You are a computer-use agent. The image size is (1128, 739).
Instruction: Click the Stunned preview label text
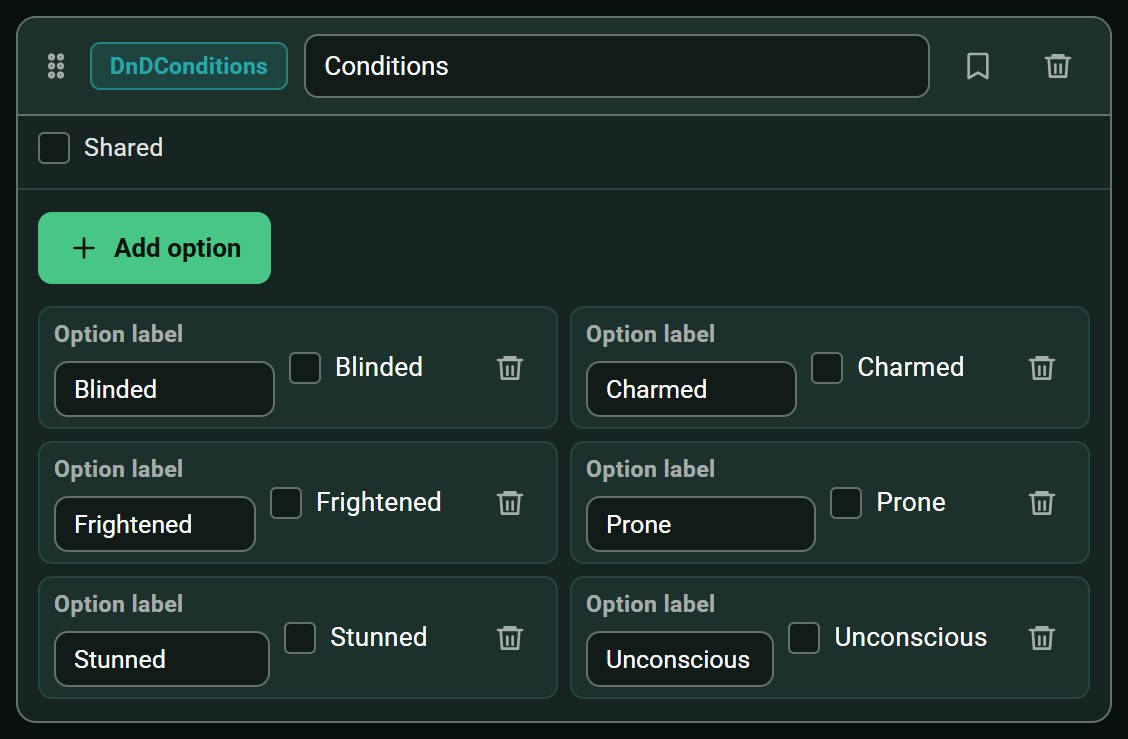point(378,637)
